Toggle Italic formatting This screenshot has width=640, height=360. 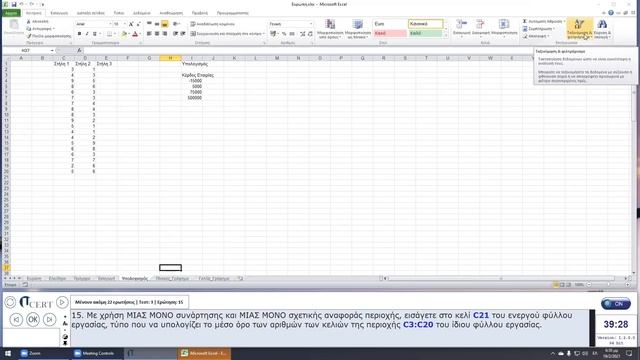coord(87,33)
